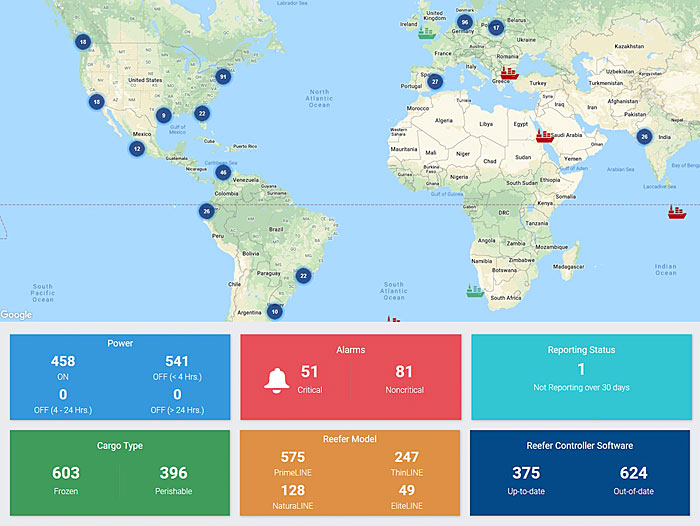This screenshot has height=526, width=700.
Task: Open the Reporting Status card
Action: pos(581,377)
